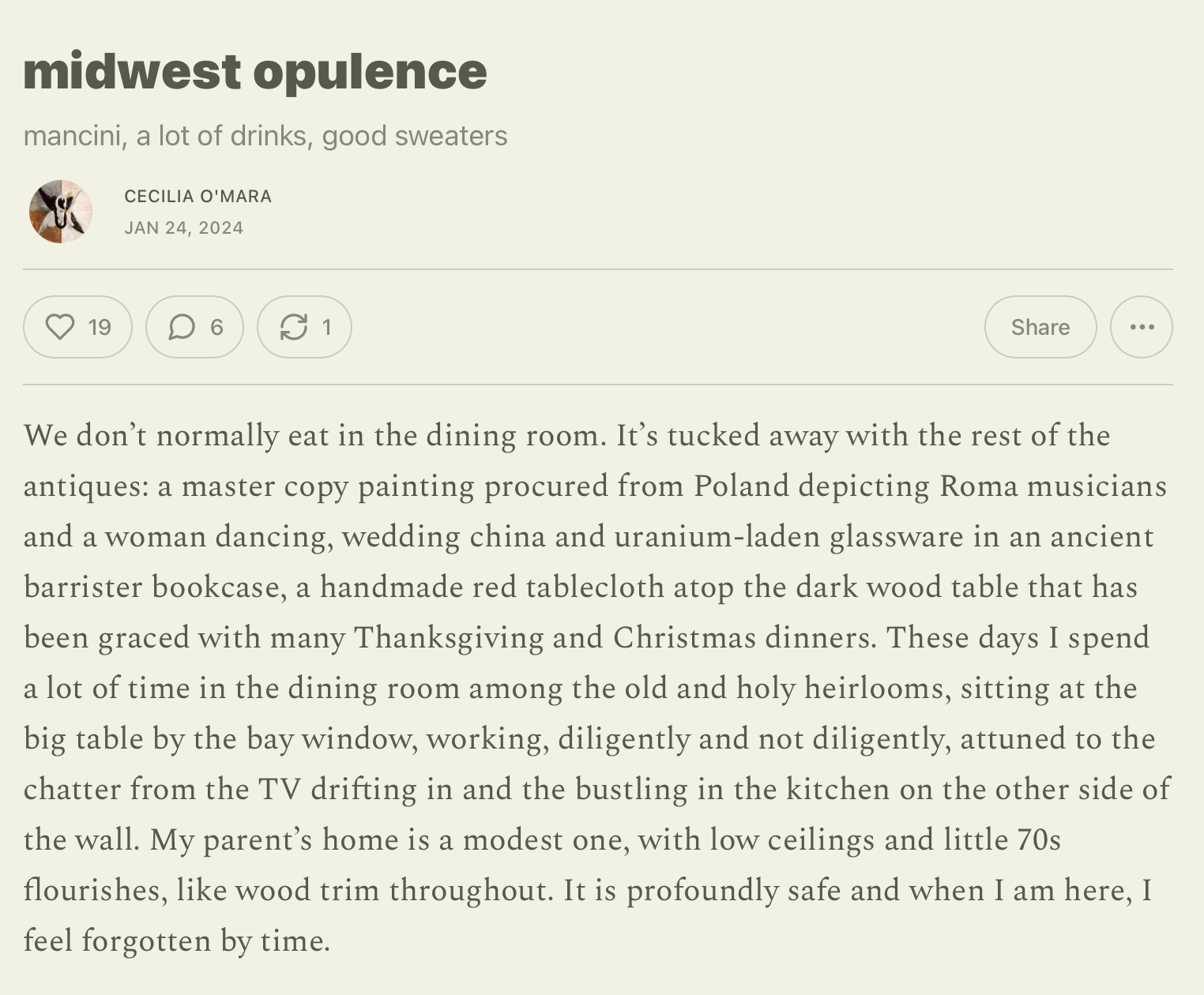Click the "midwest opulence" post title
Screen dimensions: 1204x995
pyautogui.click(x=255, y=71)
